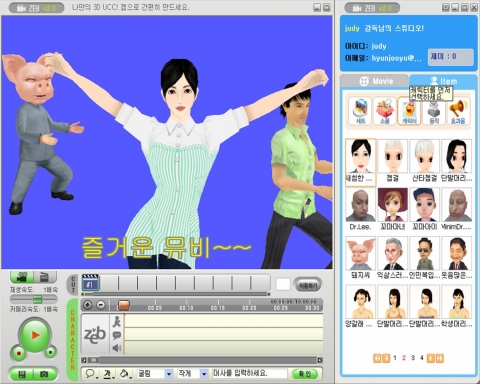The height and width of the screenshot is (384, 480).
Task: Open the speech bubble style dropdown
Action: [92, 374]
